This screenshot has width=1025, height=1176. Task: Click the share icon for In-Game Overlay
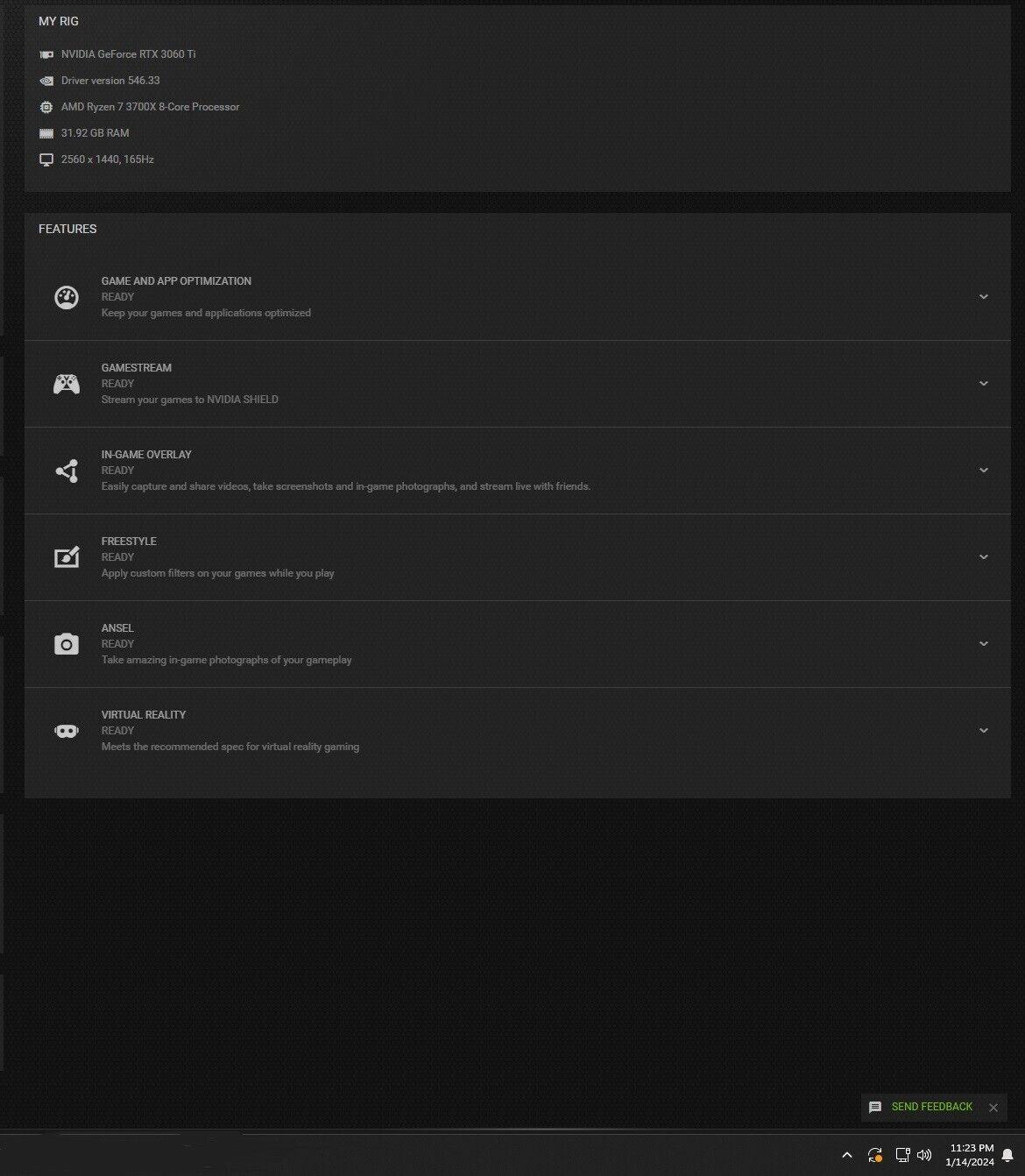[67, 471]
